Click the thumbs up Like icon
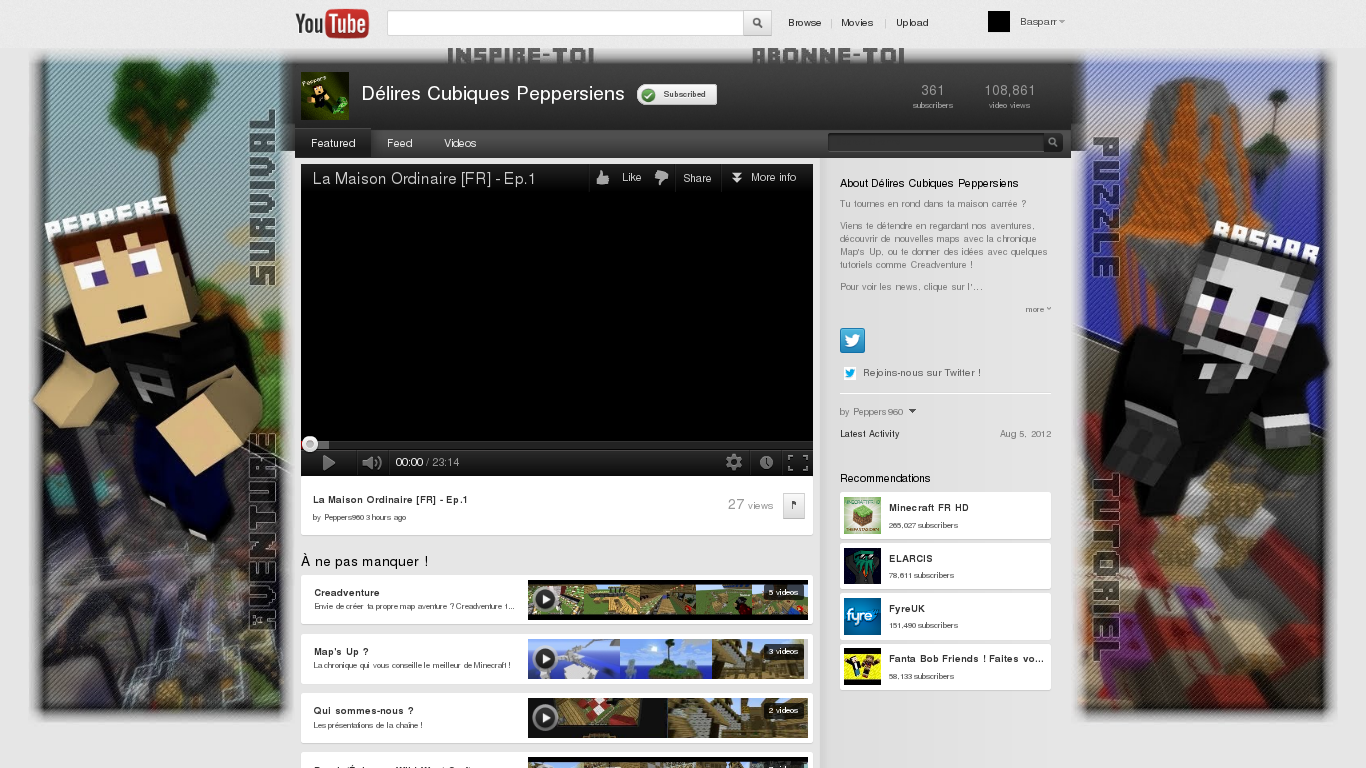1366x768 pixels. pyautogui.click(x=603, y=178)
